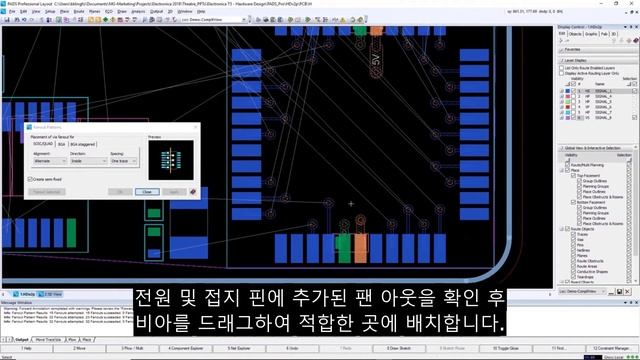Viewport: 640px width, 360px height.
Task: Toggle List Only Route Enabled Layers
Action: click(x=562, y=68)
